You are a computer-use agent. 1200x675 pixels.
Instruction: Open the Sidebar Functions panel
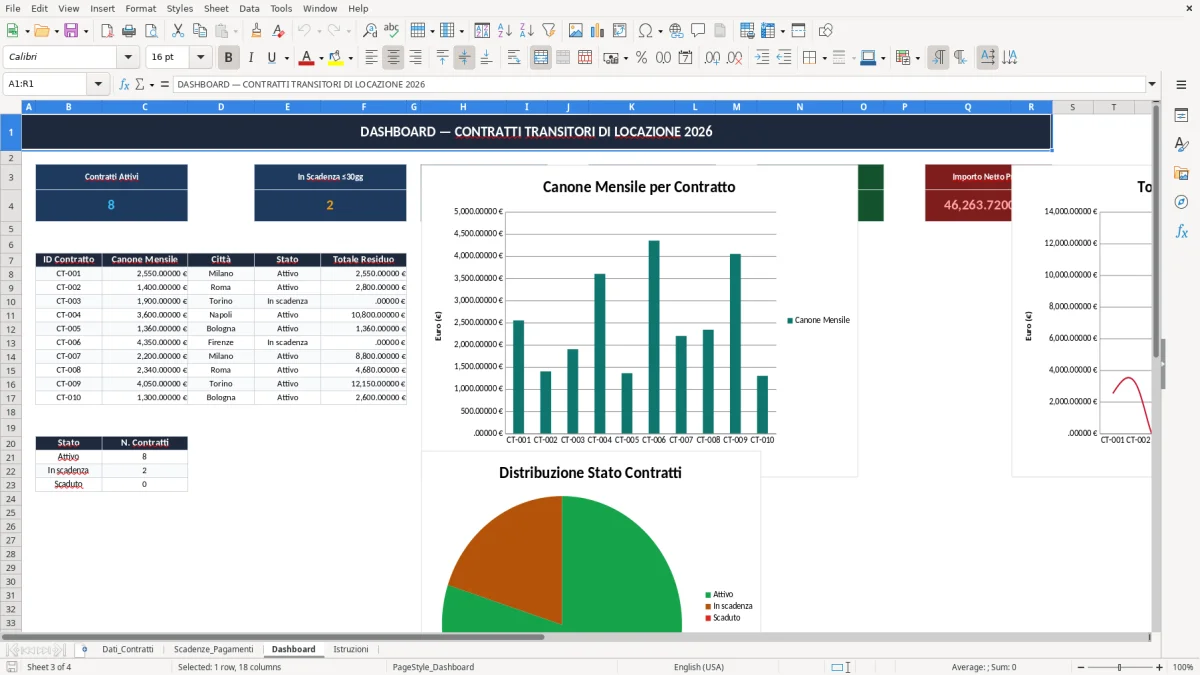1181,231
